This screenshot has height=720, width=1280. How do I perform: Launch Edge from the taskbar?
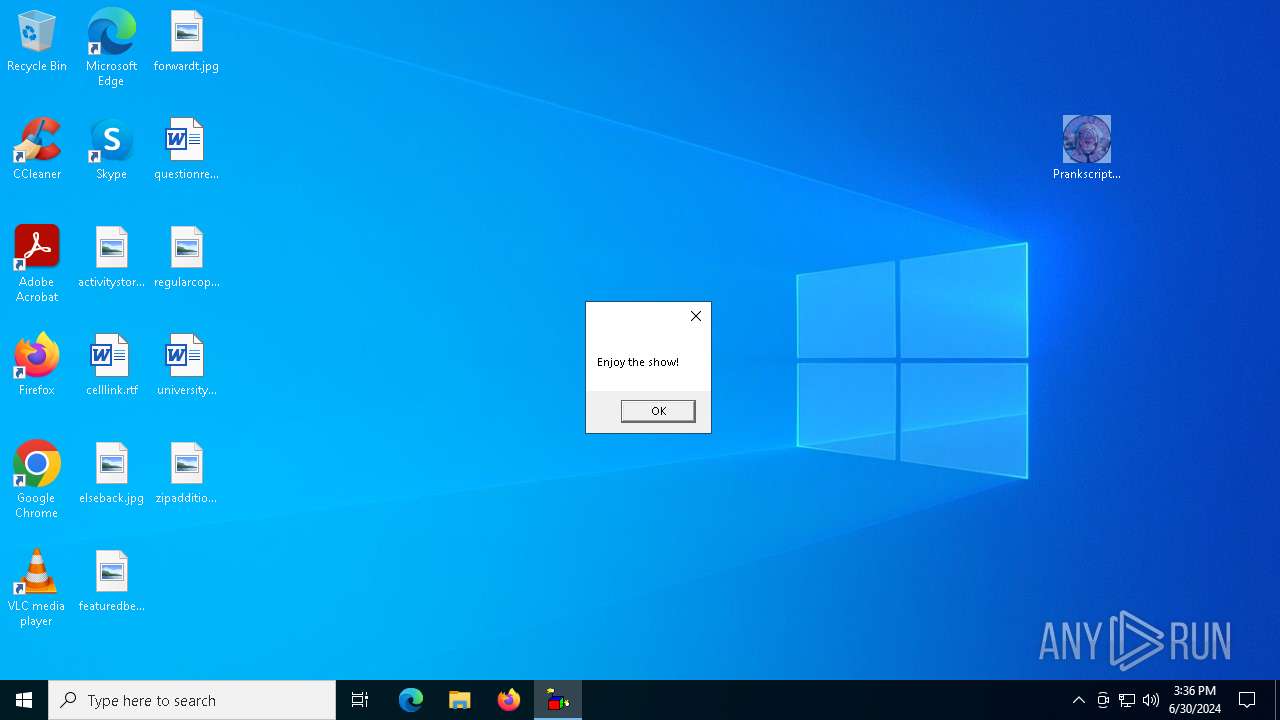[411, 700]
